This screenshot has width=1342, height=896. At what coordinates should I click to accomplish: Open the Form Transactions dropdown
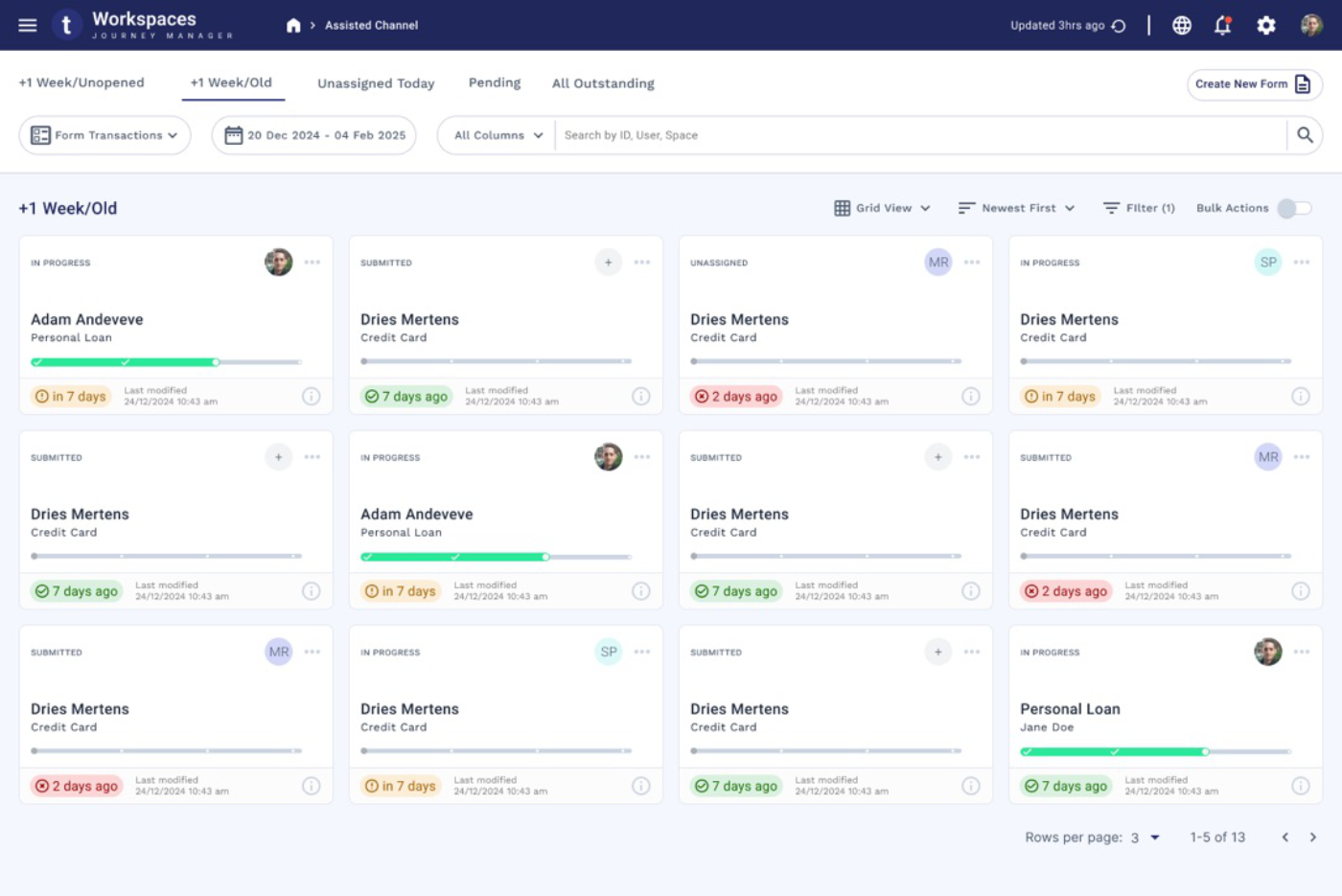tap(104, 135)
